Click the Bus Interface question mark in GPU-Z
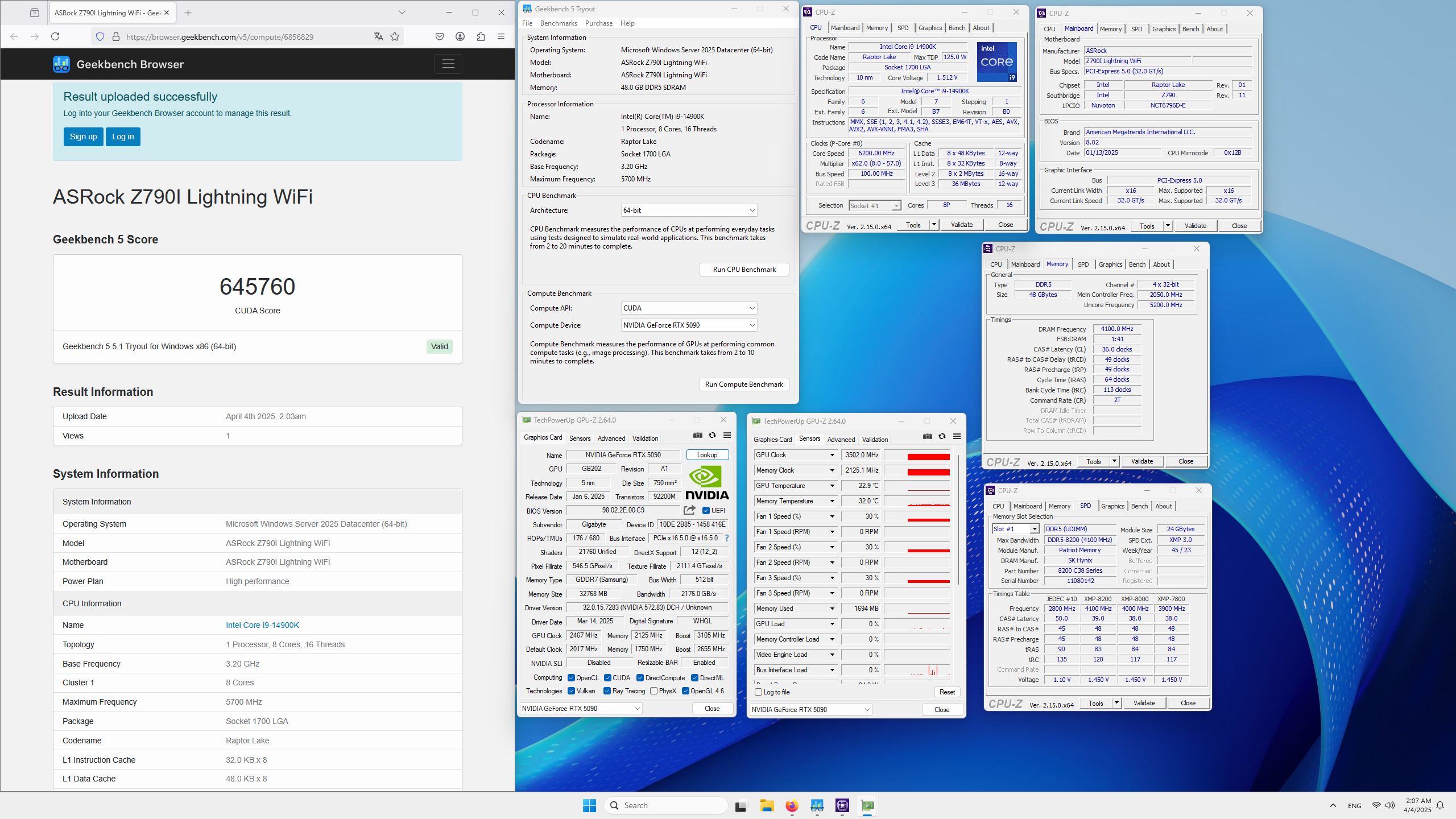Viewport: 1456px width, 819px height. 726,538
